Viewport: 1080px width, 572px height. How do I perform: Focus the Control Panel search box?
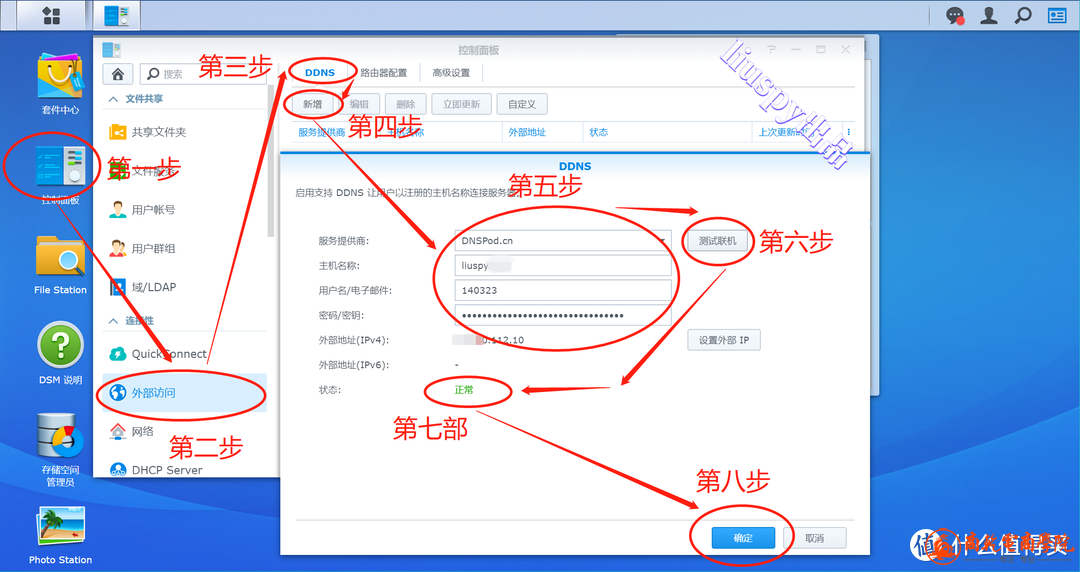(202, 74)
